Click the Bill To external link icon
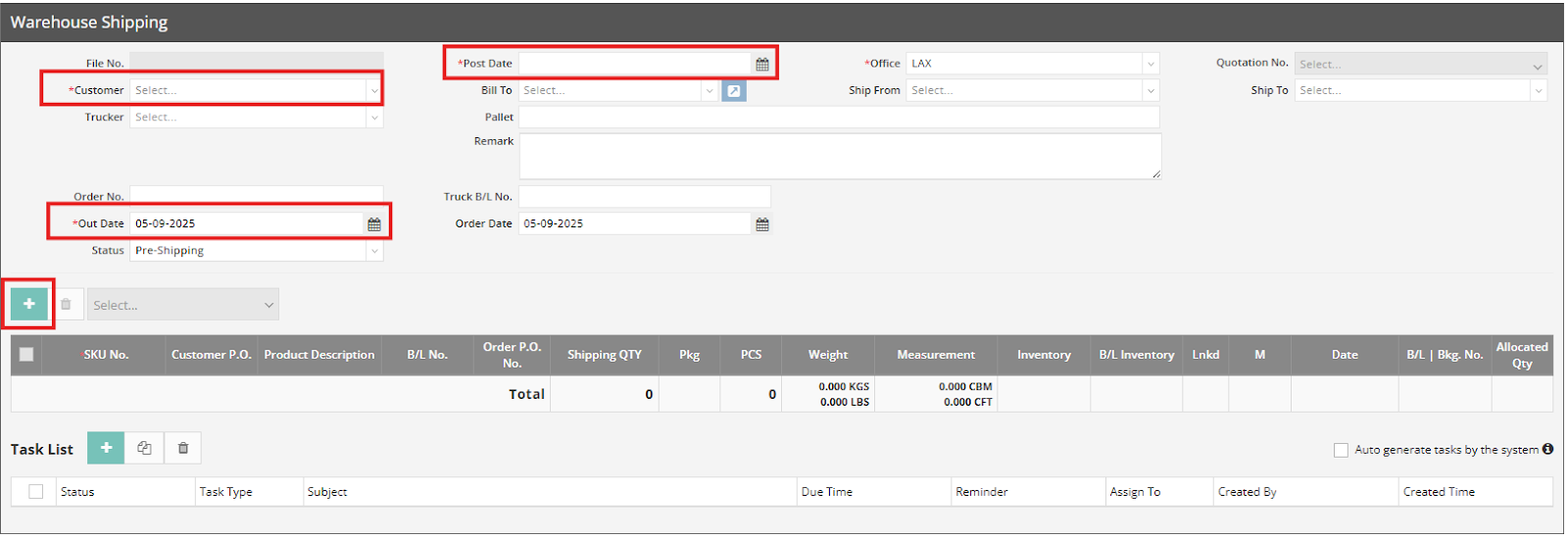The width and height of the screenshot is (1568, 538). point(734,91)
